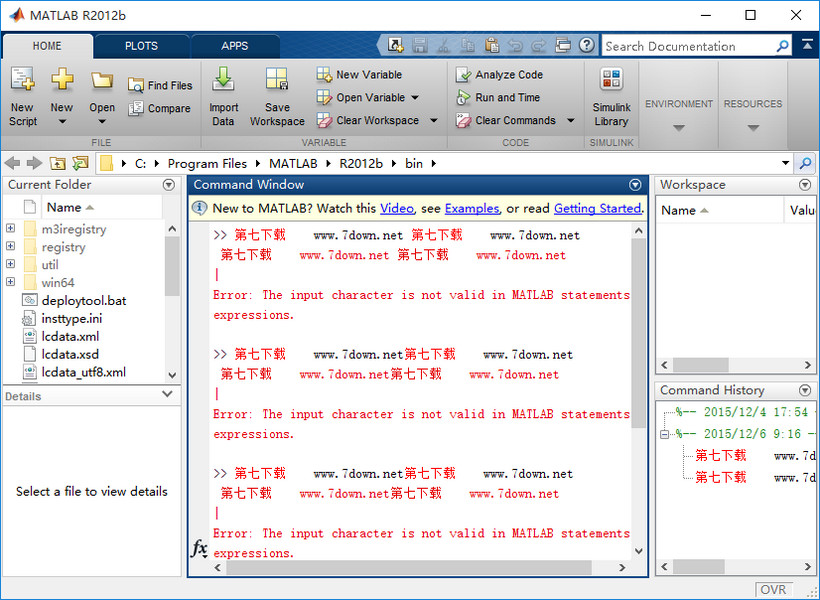This screenshot has height=600, width=820.
Task: Click Browse for folder icon
Action: pos(81,163)
